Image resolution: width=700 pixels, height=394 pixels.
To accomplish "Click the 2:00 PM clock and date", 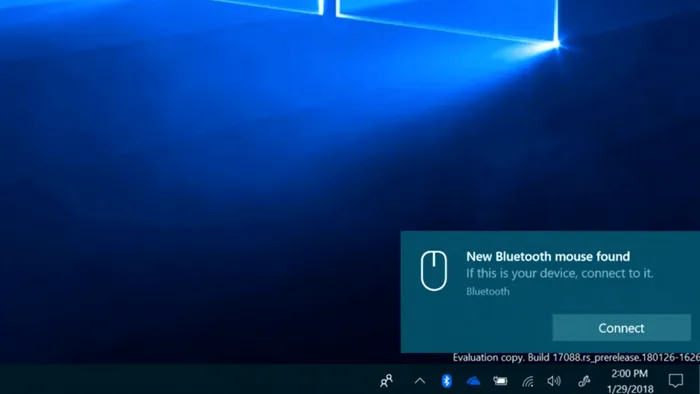I will point(629,381).
